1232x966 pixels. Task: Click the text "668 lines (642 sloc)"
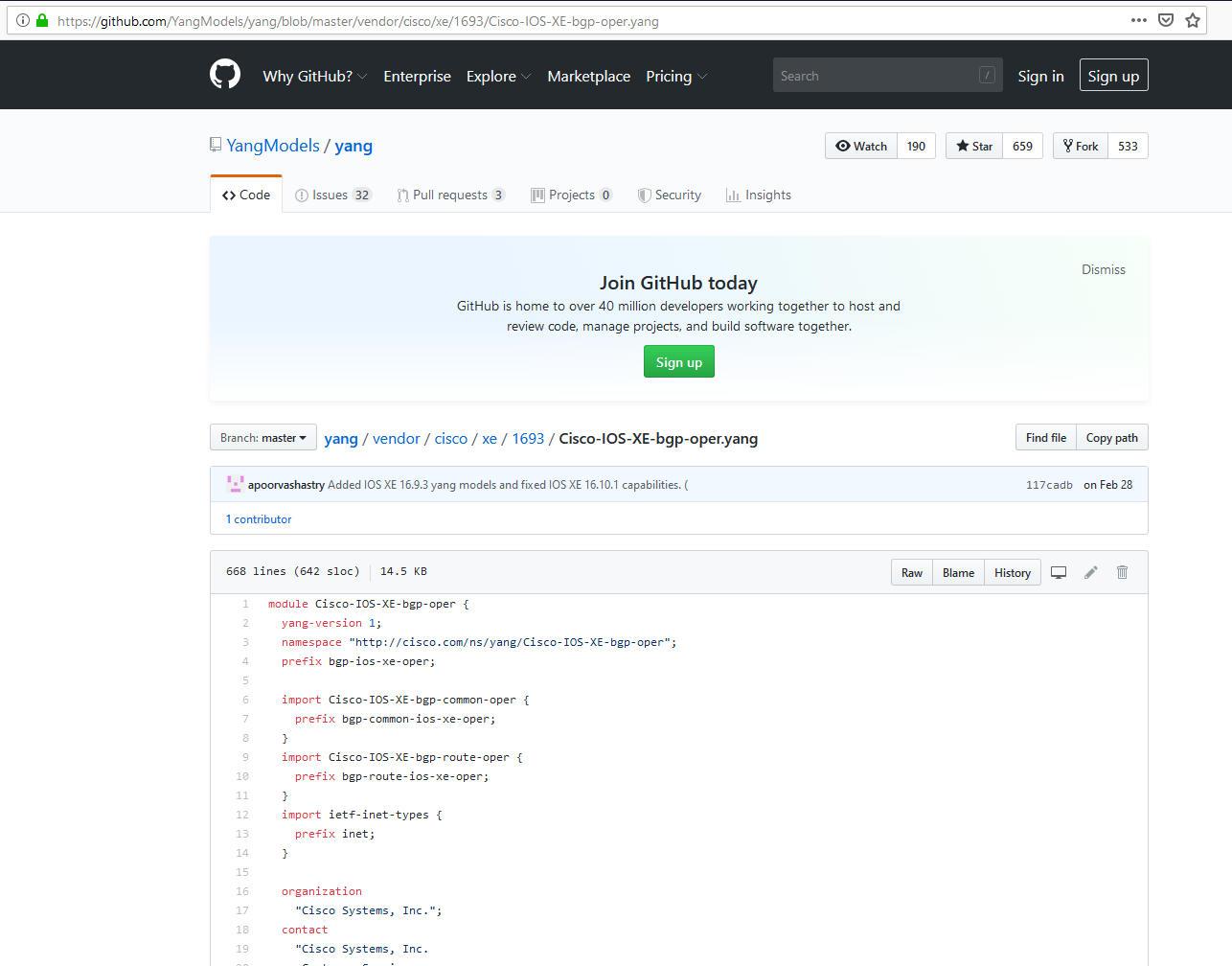293,571
